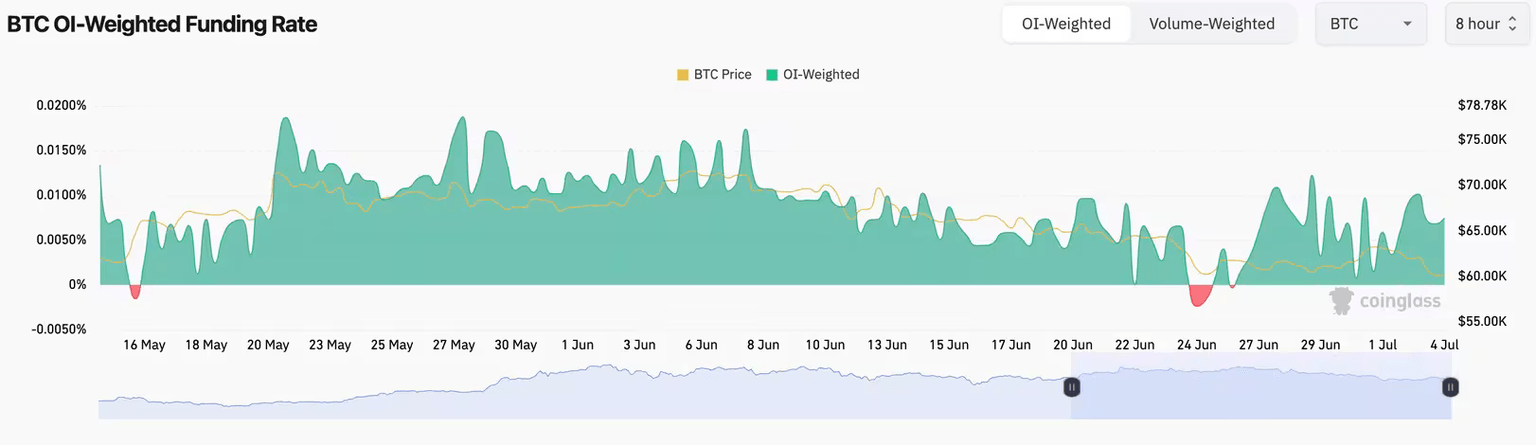Click the coinglass watermark logo
Image resolution: width=1536 pixels, height=445 pixels.
[1384, 300]
